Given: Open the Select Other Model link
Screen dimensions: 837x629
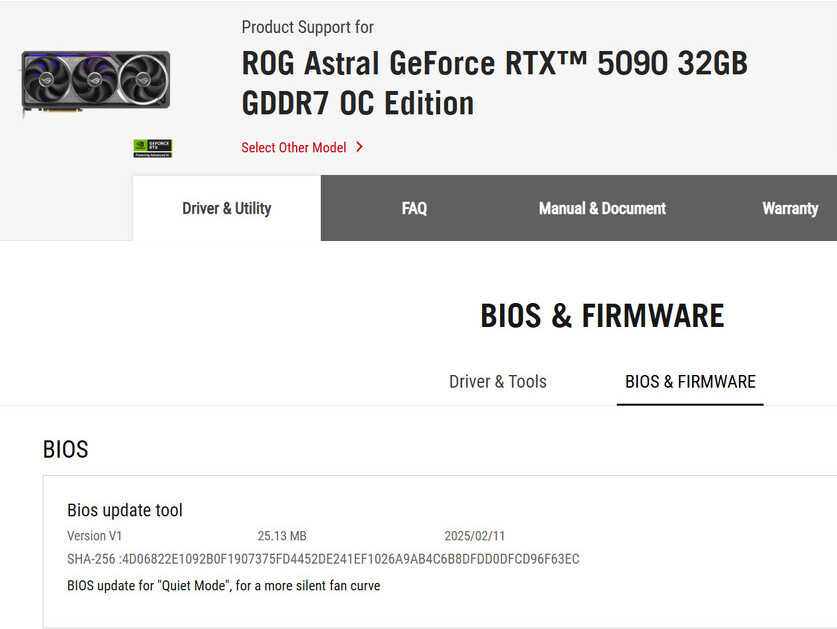Looking at the screenshot, I should (x=294, y=147).
